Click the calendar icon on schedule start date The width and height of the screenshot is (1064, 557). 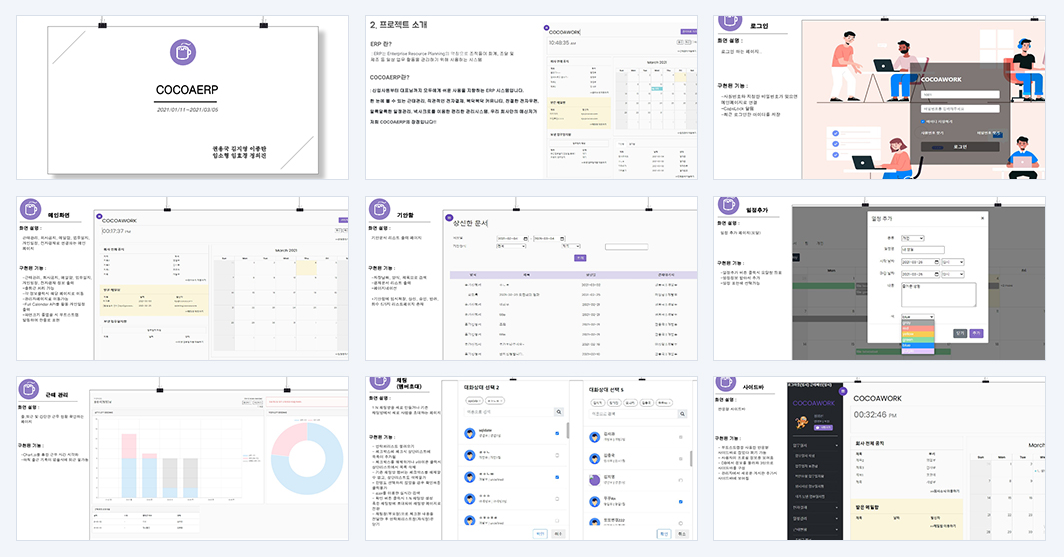[936, 262]
